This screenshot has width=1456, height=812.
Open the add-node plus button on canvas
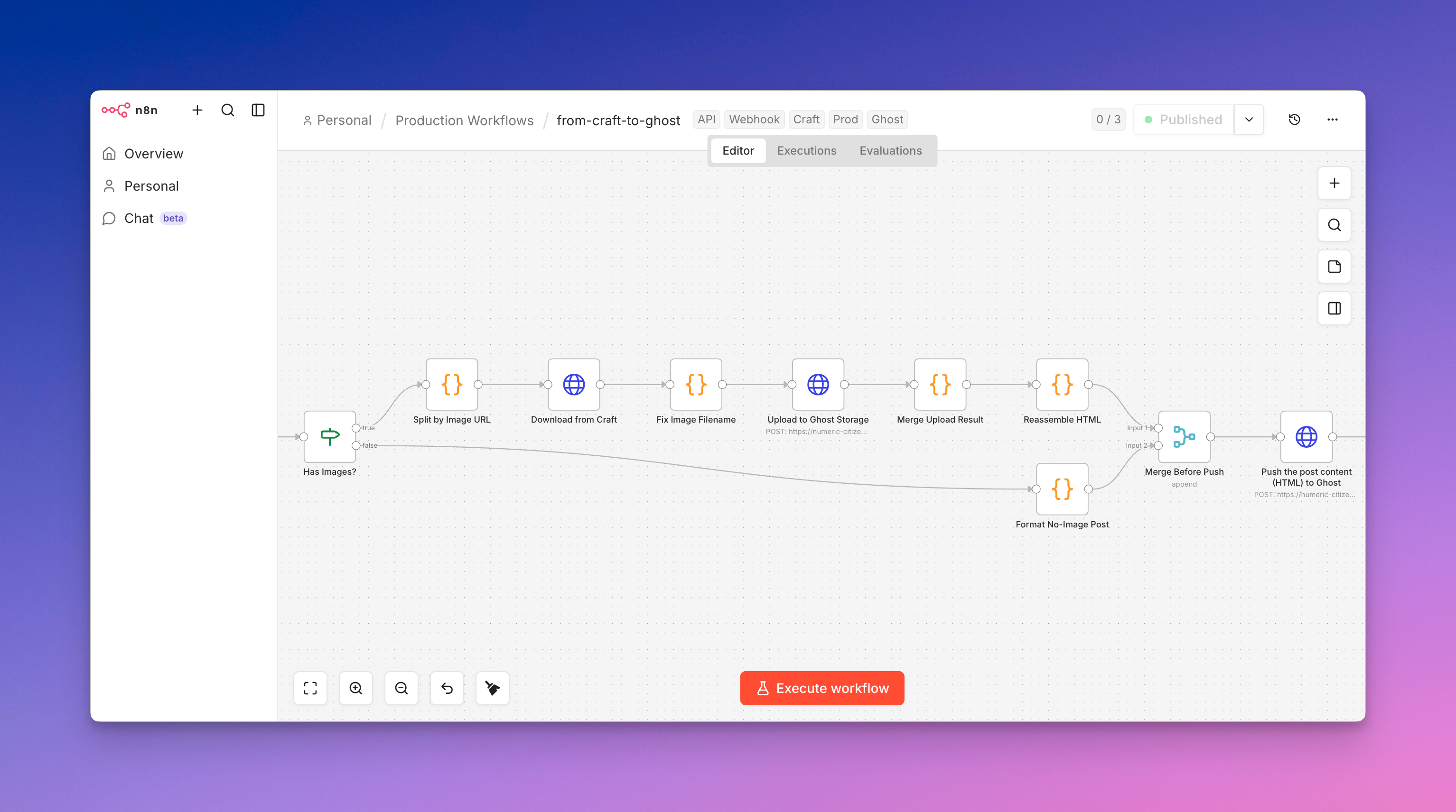(1334, 183)
